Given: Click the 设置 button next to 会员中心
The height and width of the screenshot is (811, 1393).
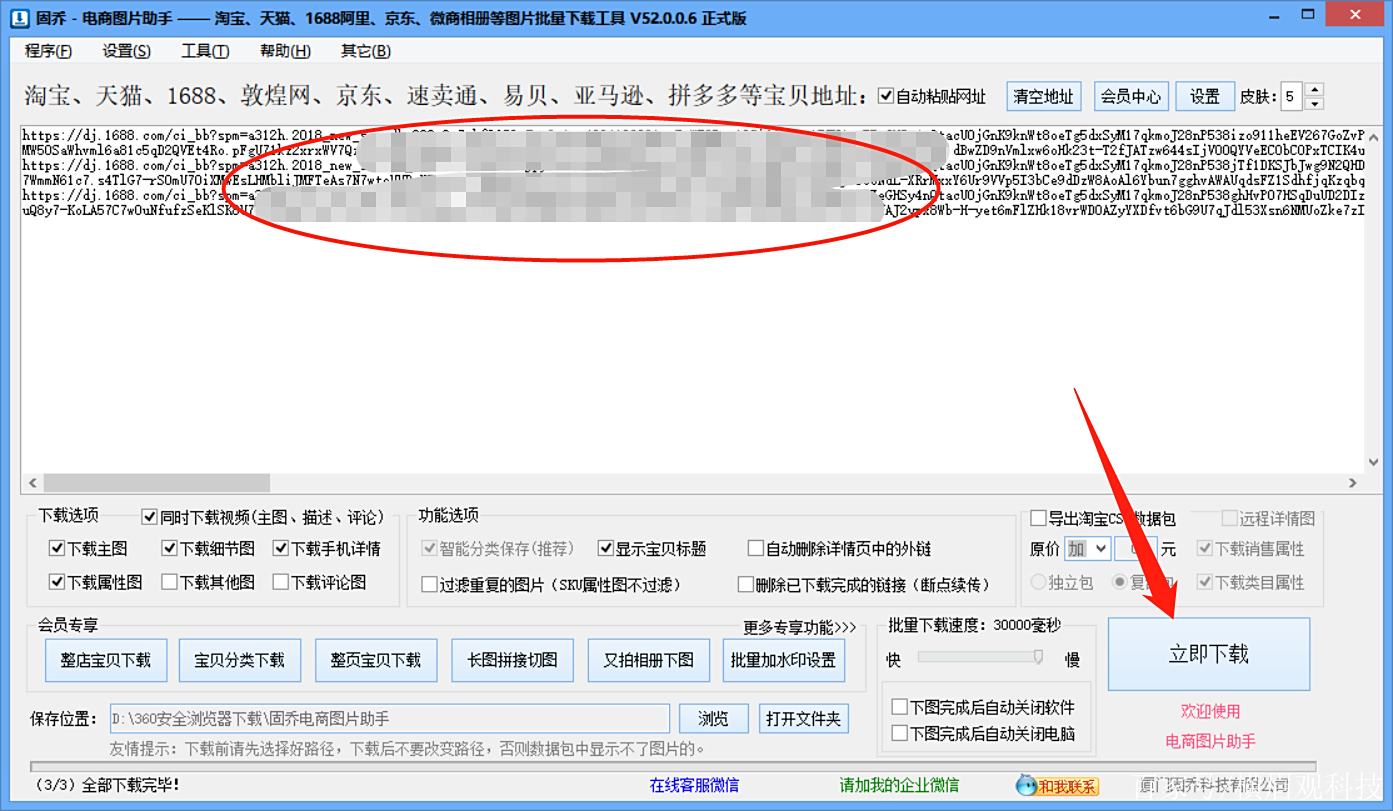Looking at the screenshot, I should pyautogui.click(x=1205, y=96).
